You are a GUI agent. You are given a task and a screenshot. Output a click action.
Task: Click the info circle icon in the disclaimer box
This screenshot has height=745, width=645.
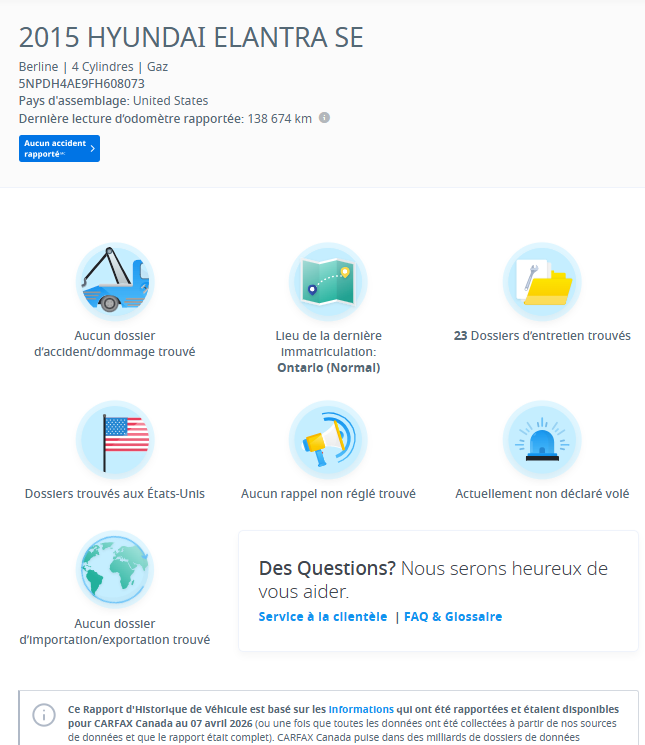44,715
